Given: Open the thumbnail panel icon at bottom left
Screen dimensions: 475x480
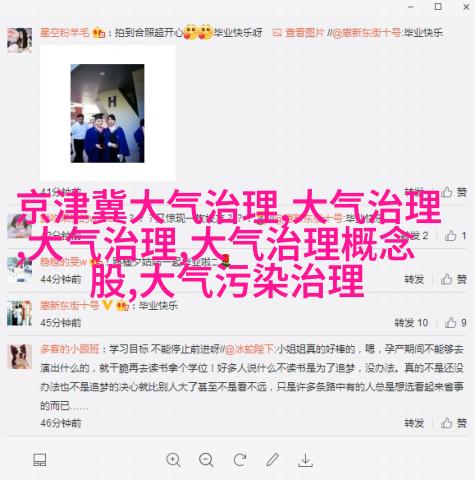Looking at the screenshot, I should click(x=40, y=460).
